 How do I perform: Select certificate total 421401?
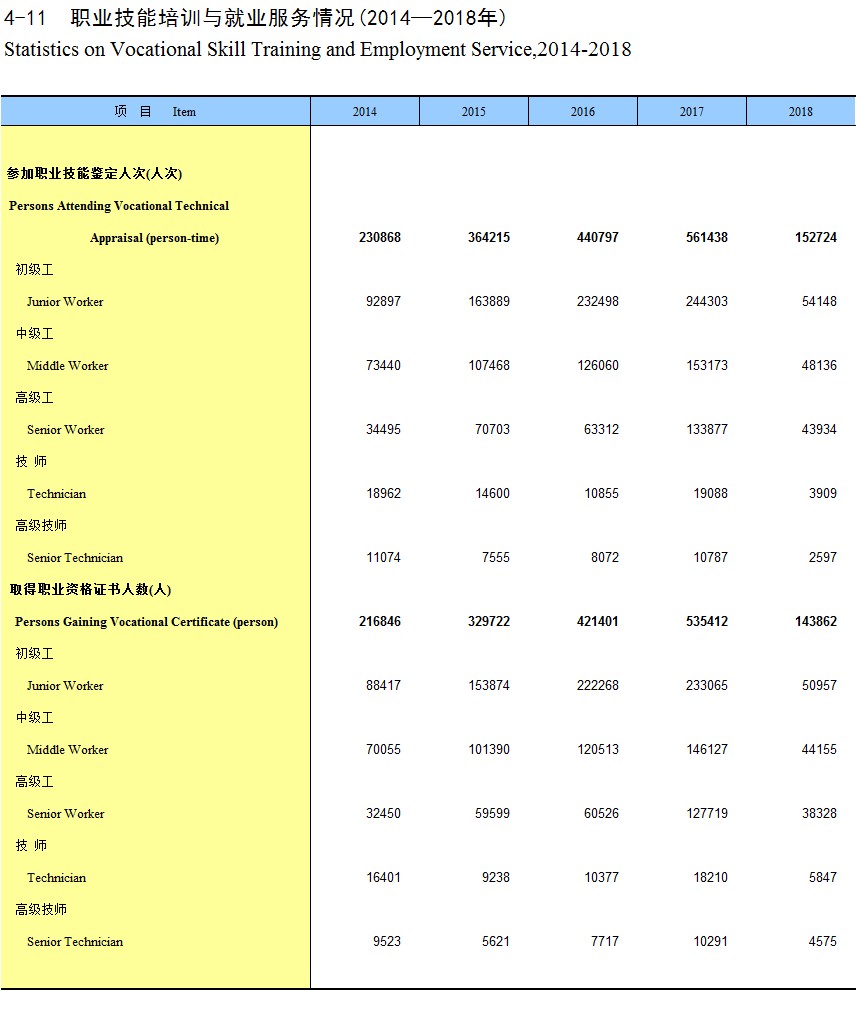pos(597,621)
